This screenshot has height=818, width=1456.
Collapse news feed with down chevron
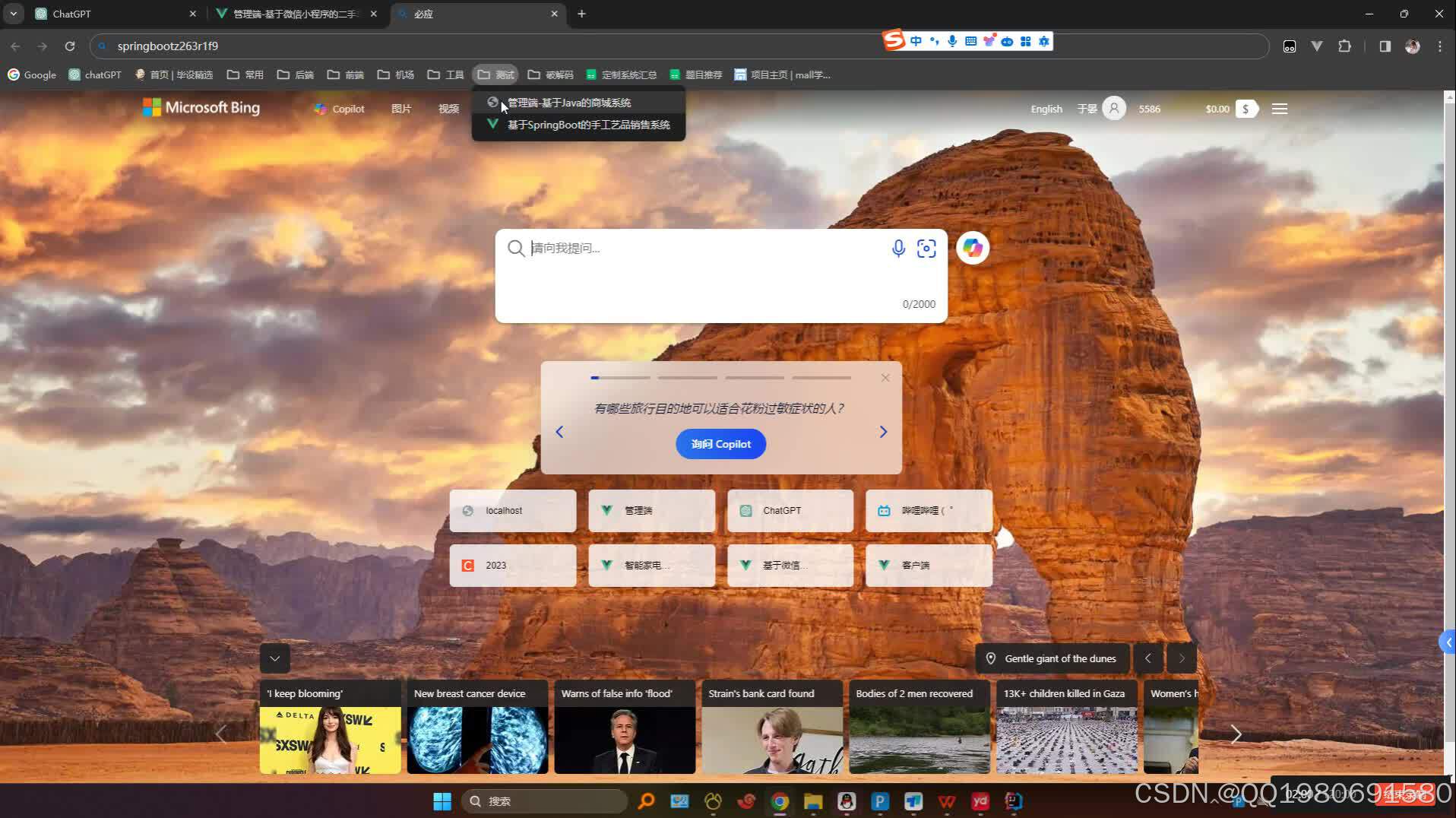coord(275,658)
